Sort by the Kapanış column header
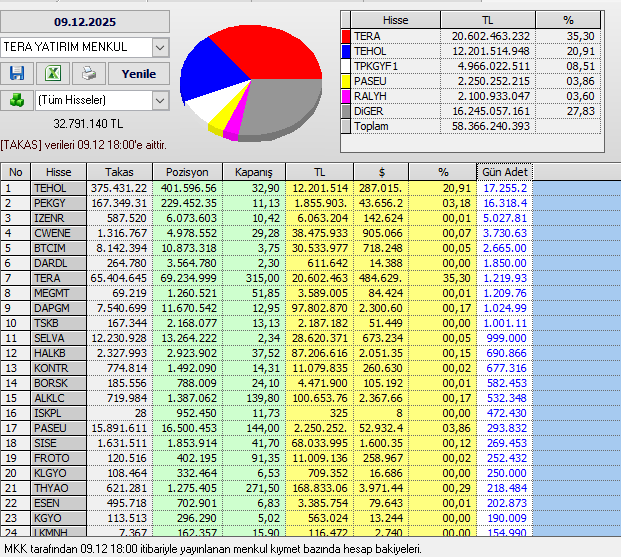621x557 pixels. (254, 172)
